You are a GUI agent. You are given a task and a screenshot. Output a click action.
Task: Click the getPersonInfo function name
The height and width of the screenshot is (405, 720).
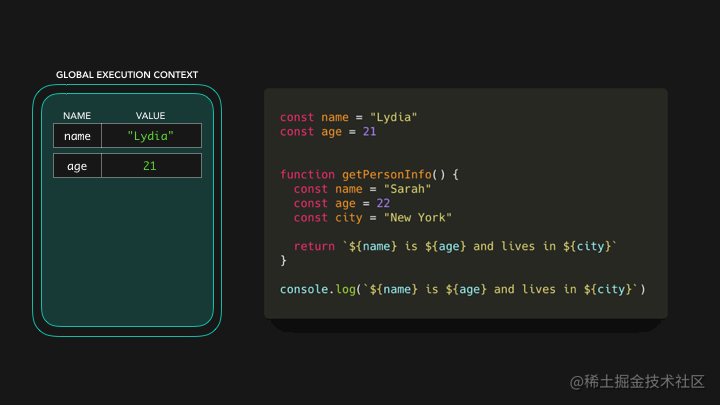click(x=387, y=174)
